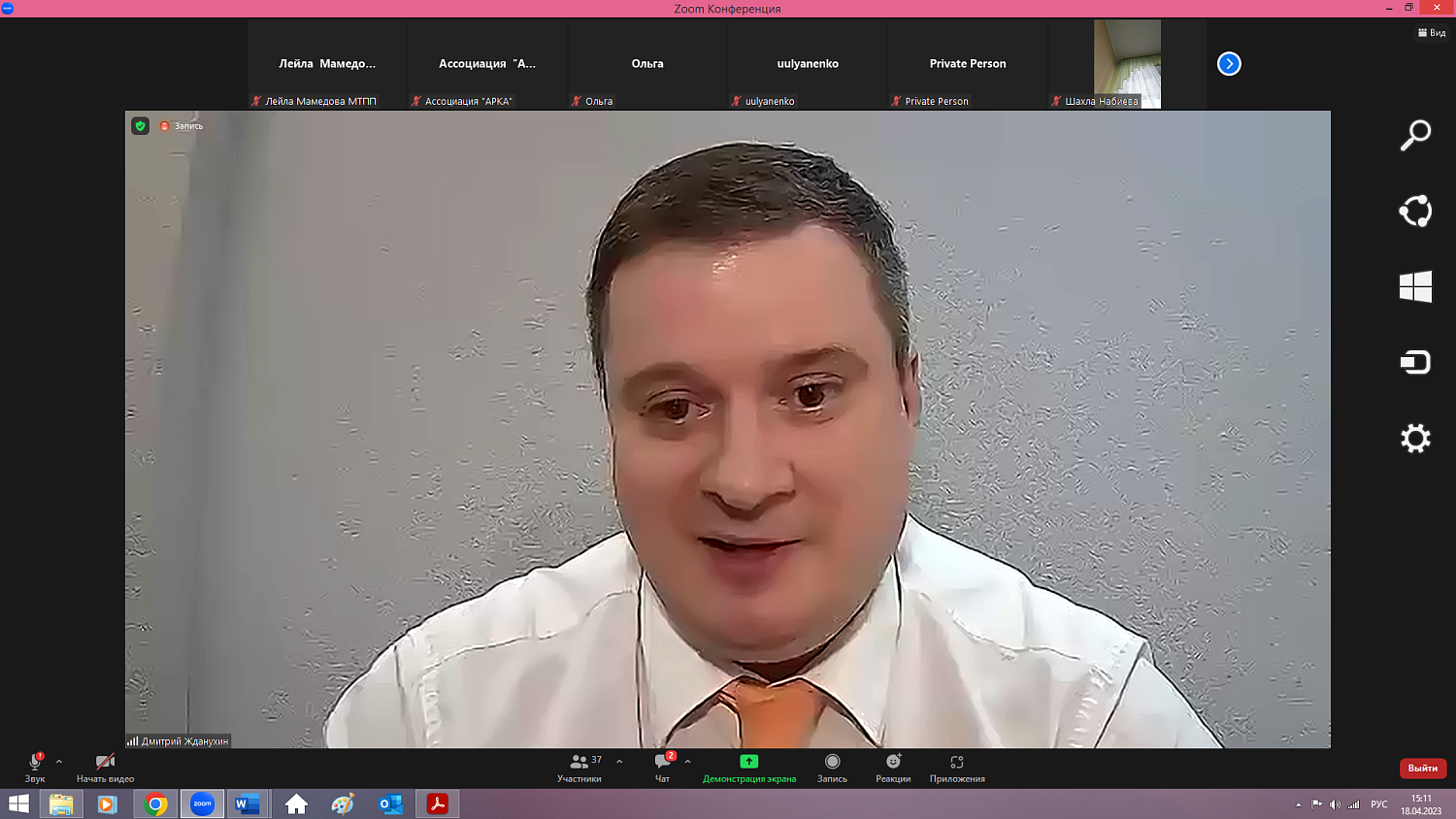
Task: Click the green security shield icon
Action: click(x=140, y=125)
